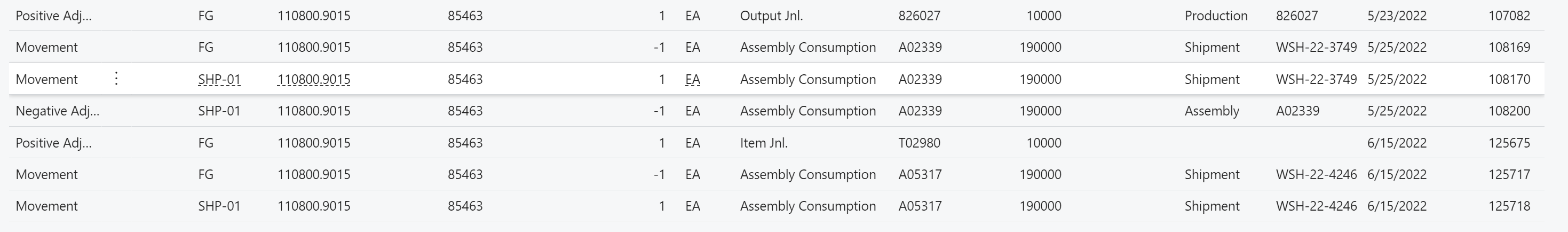
Task: Select entry number 125675
Action: coord(1509,143)
